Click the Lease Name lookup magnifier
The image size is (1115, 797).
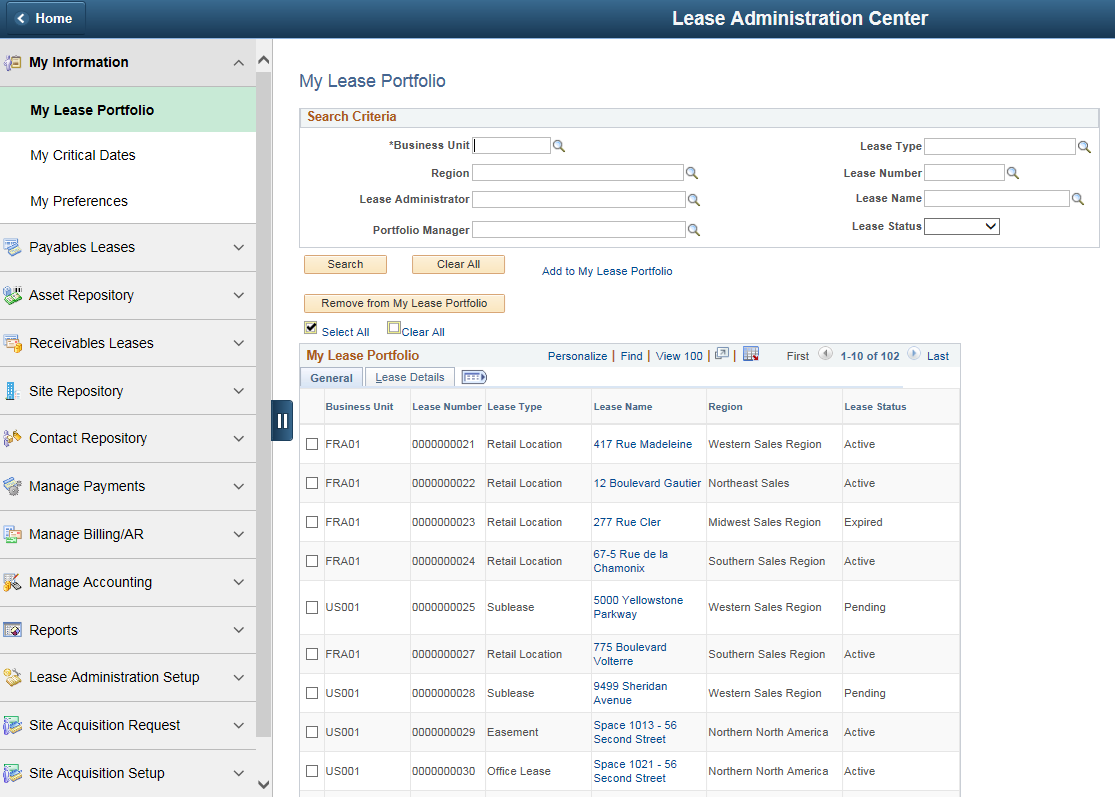[1077, 198]
